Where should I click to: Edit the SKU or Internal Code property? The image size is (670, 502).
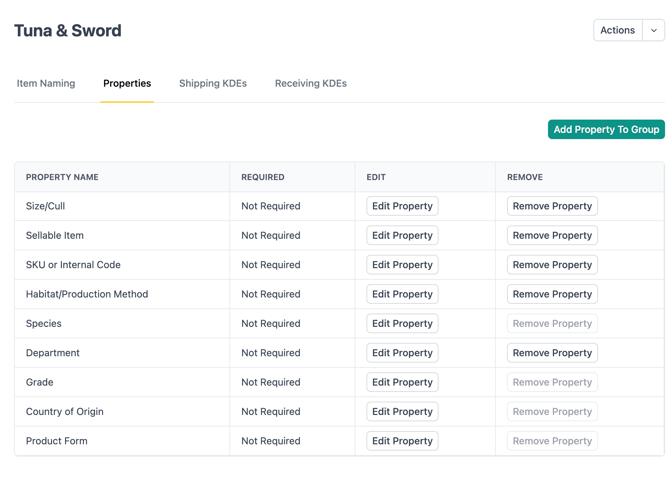[402, 265]
